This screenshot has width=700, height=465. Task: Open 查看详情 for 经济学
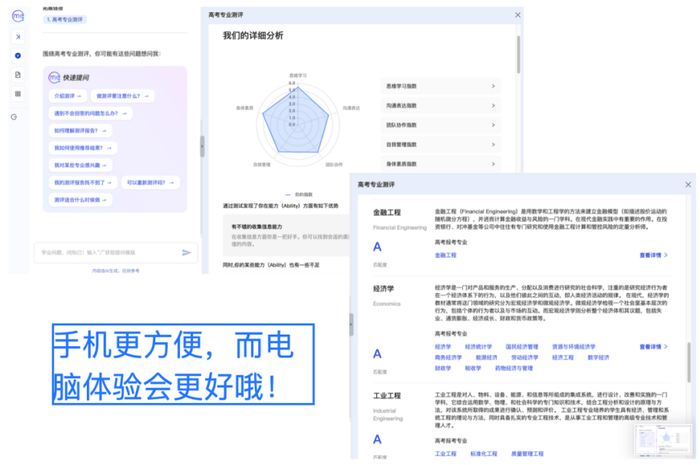click(x=654, y=347)
